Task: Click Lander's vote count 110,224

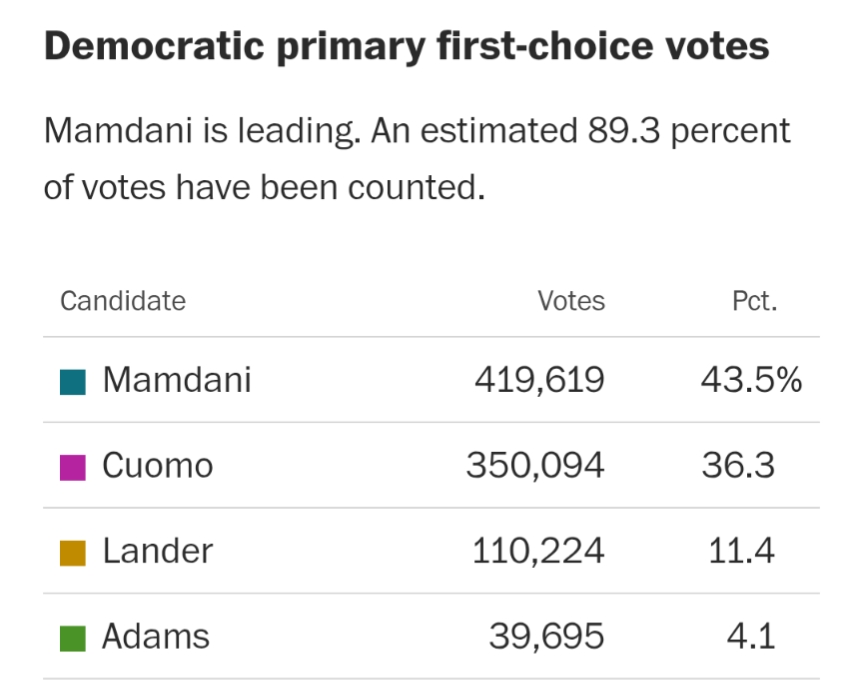Action: tap(538, 551)
